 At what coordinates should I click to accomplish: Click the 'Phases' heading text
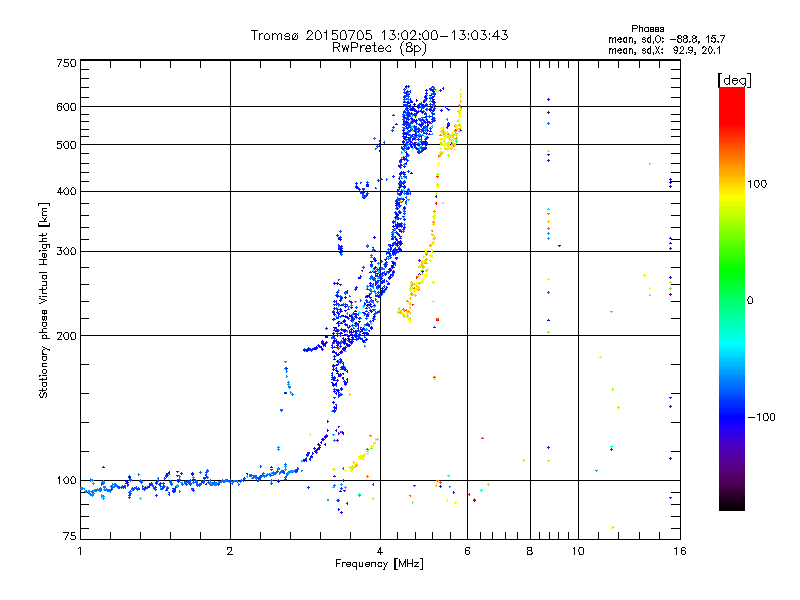[x=647, y=29]
